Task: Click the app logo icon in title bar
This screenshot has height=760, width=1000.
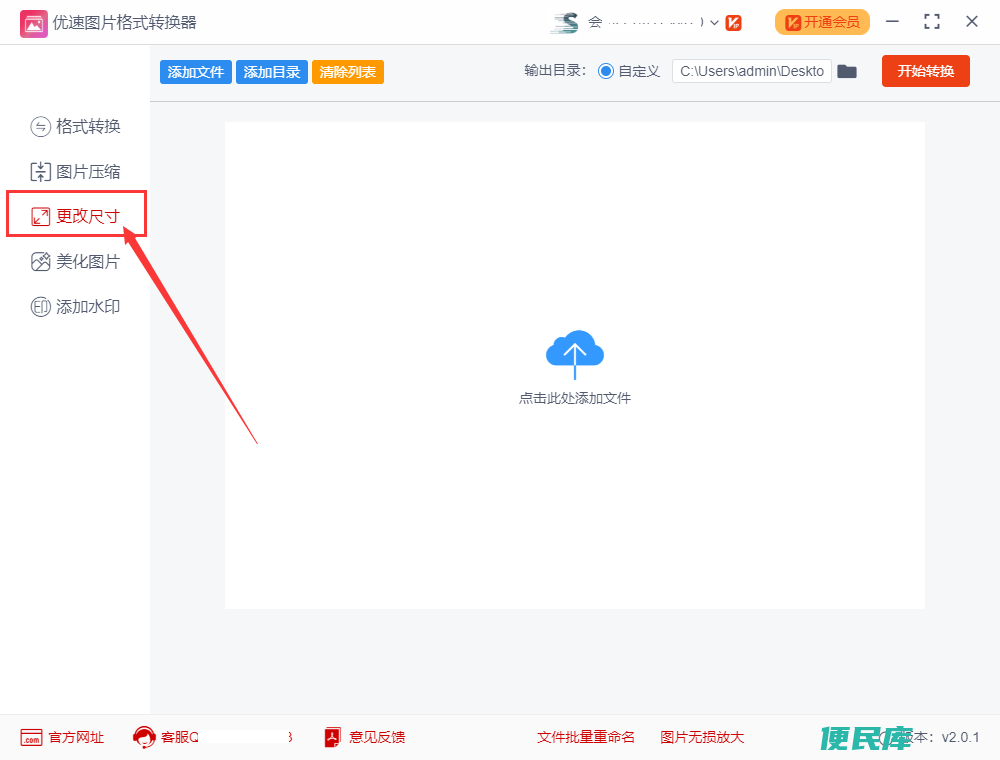Action: pos(34,24)
